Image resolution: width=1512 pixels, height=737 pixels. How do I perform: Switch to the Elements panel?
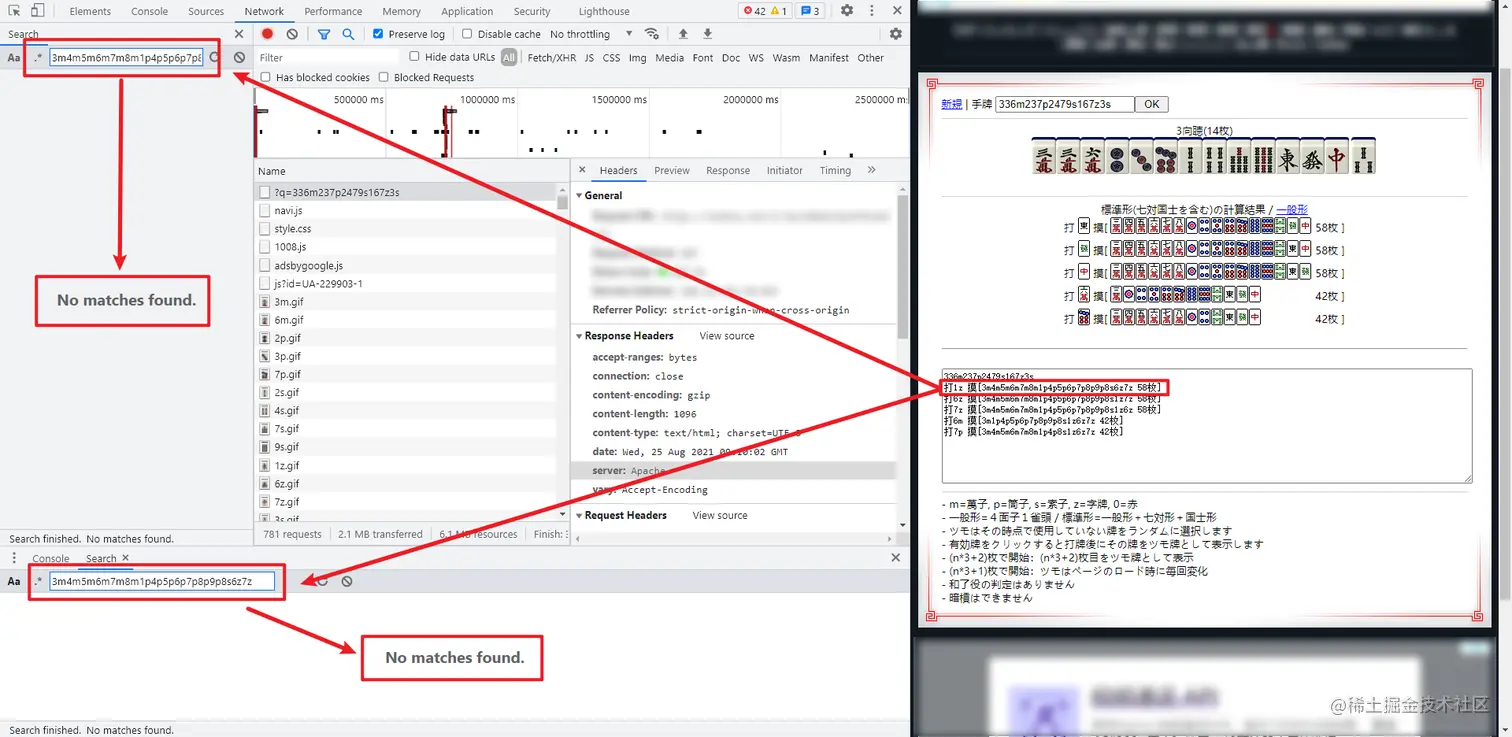click(x=90, y=11)
